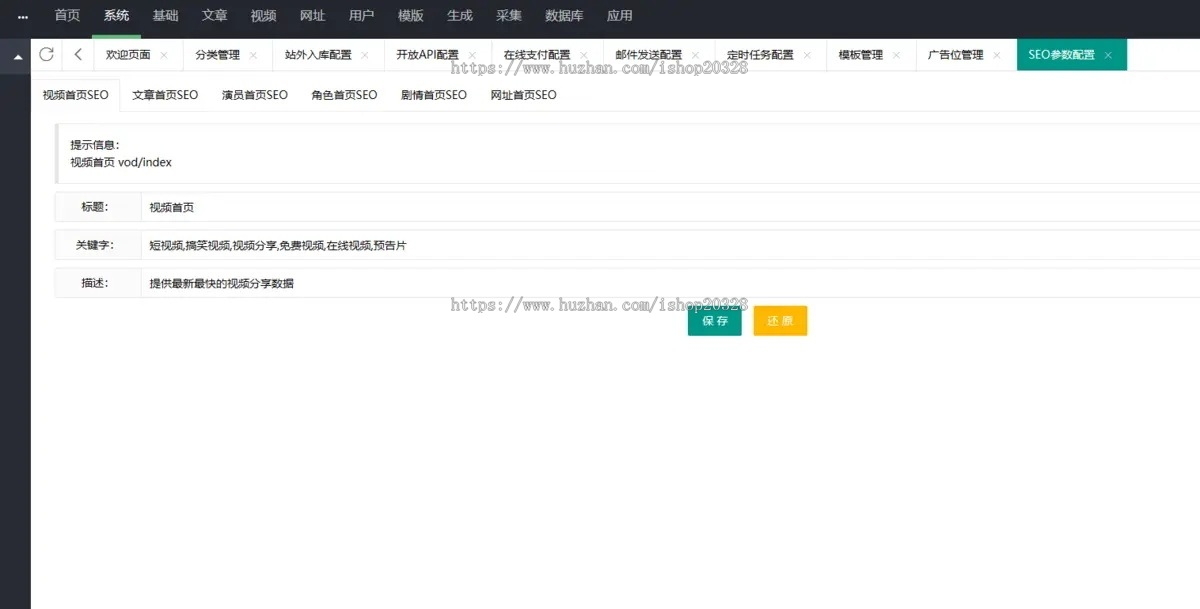Open 文章 in the top menu
This screenshot has height=609, width=1200.
tap(214, 16)
